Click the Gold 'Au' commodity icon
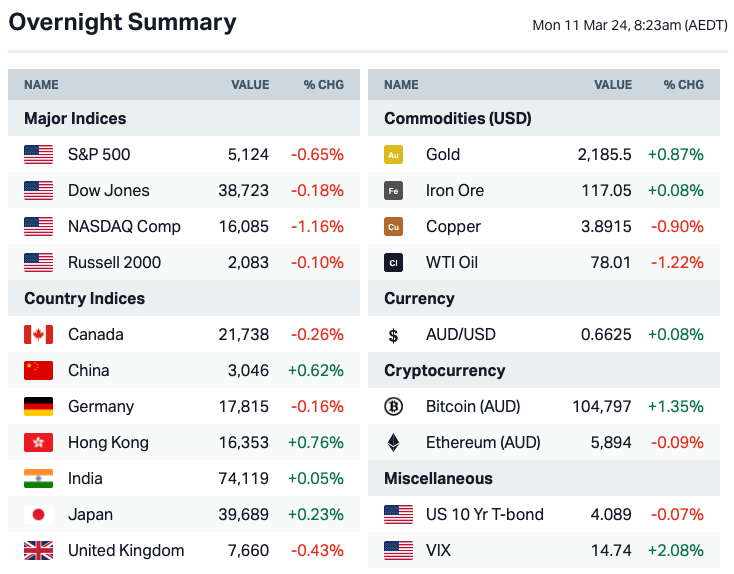Image resolution: width=734 pixels, height=574 pixels. pos(394,155)
